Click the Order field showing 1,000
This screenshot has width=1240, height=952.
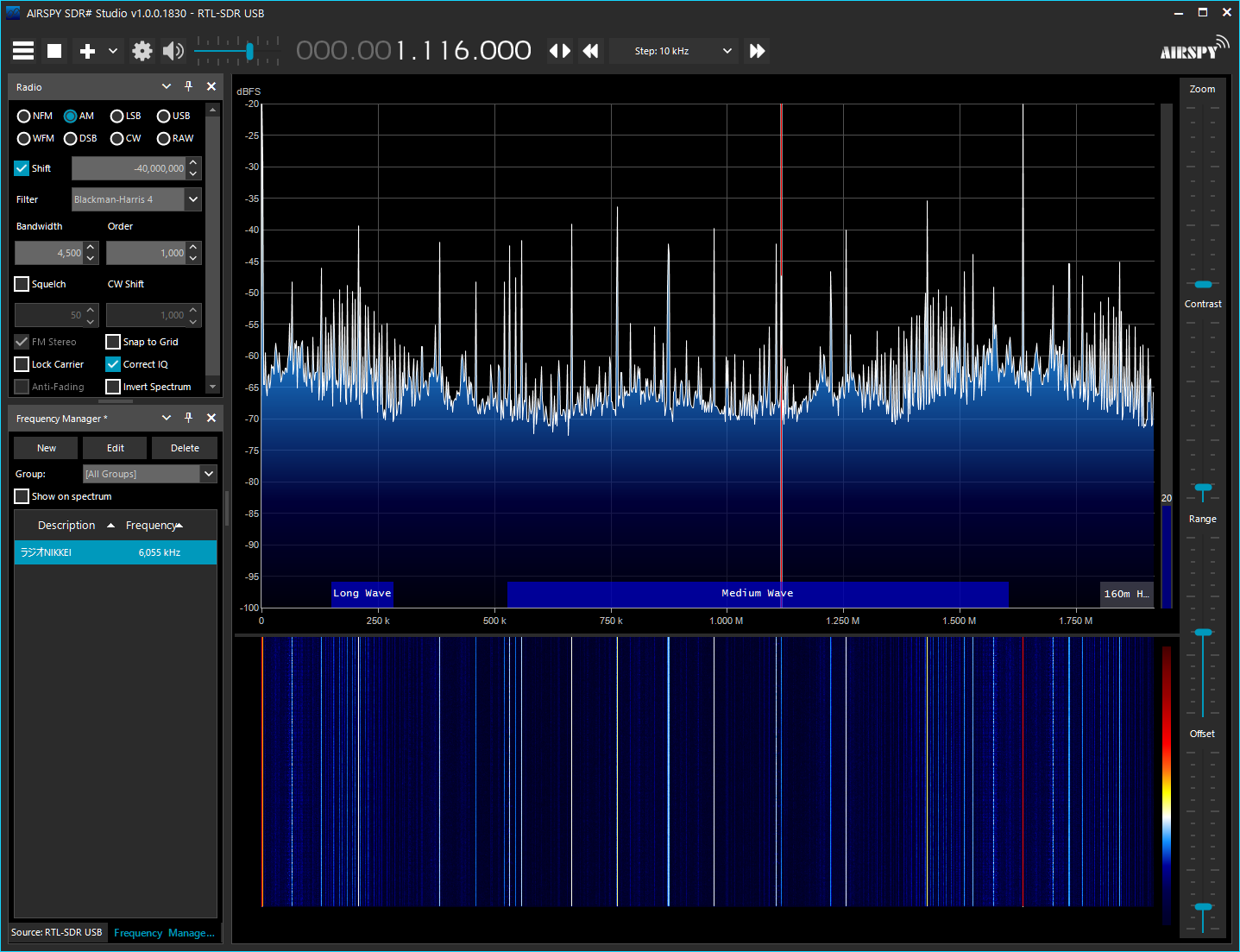[x=146, y=253]
